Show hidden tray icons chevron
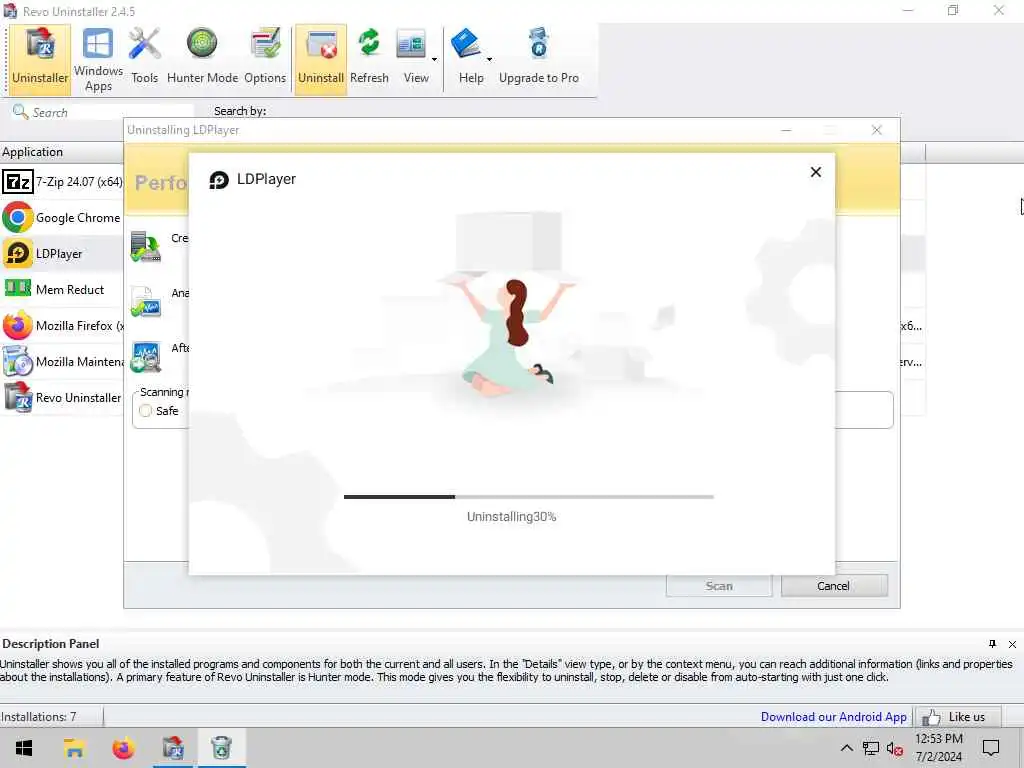The image size is (1024, 768). (x=846, y=748)
